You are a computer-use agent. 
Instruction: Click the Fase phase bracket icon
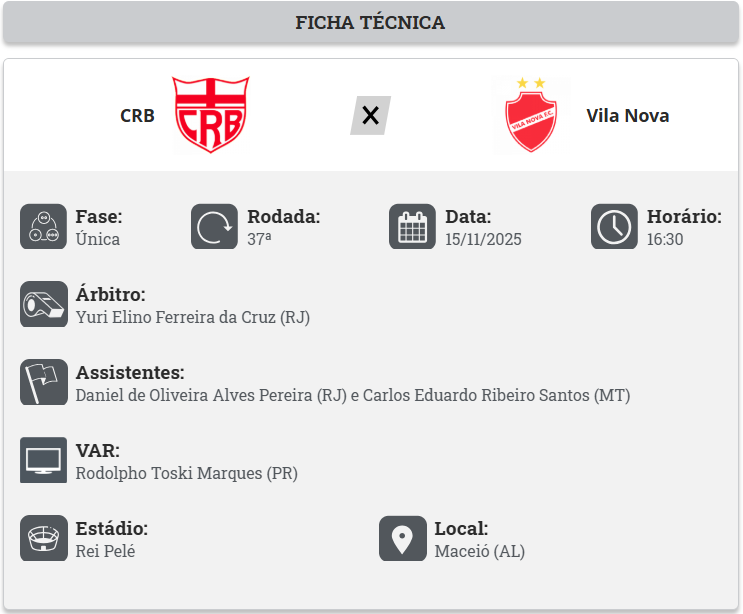(x=43, y=227)
